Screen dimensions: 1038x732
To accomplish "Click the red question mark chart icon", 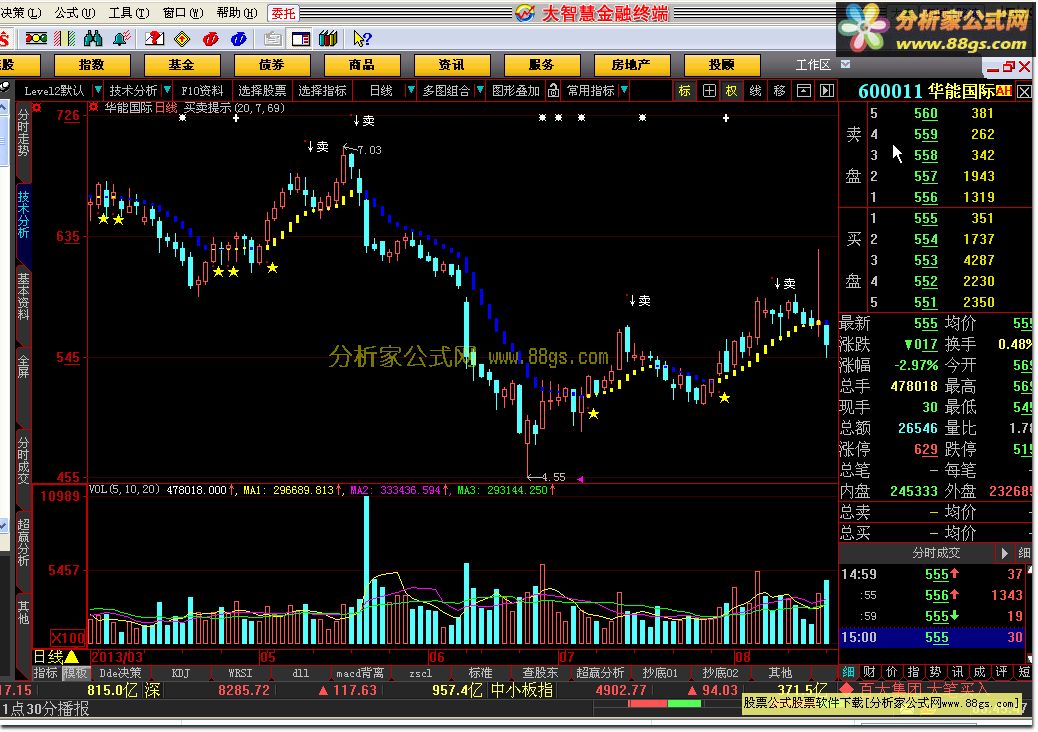I will [x=154, y=39].
